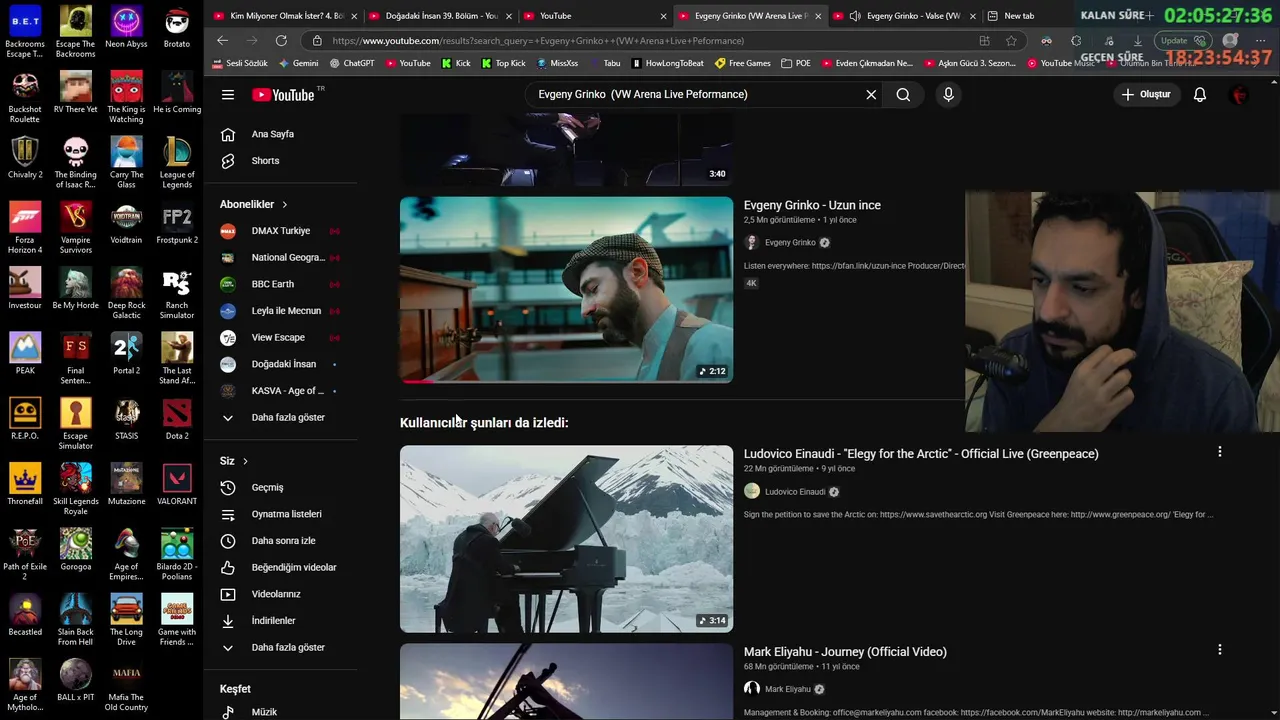The image size is (1280, 720).
Task: Clear the search query with the X
Action: coord(871,94)
